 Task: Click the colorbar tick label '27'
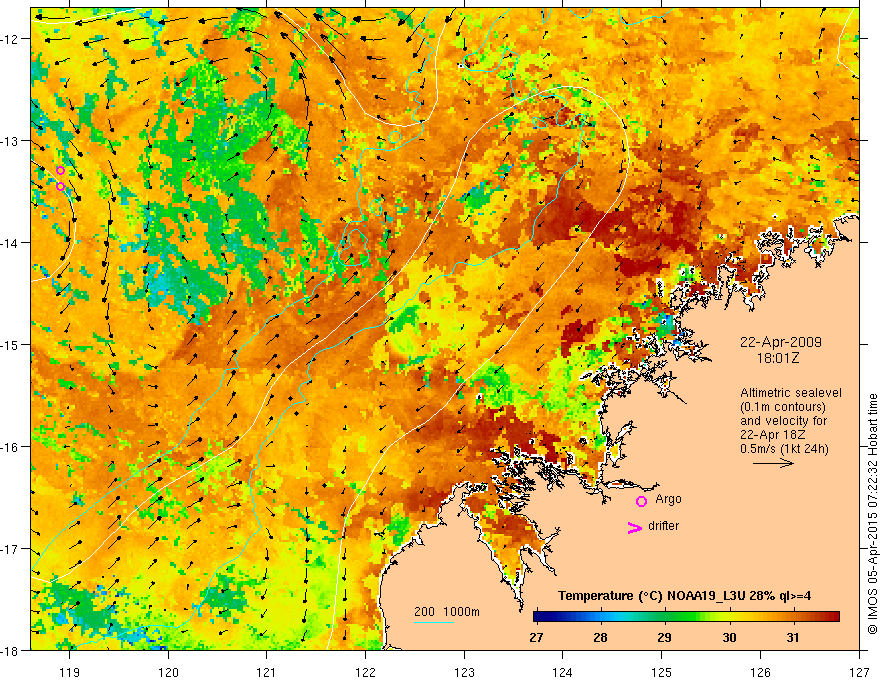[536, 638]
